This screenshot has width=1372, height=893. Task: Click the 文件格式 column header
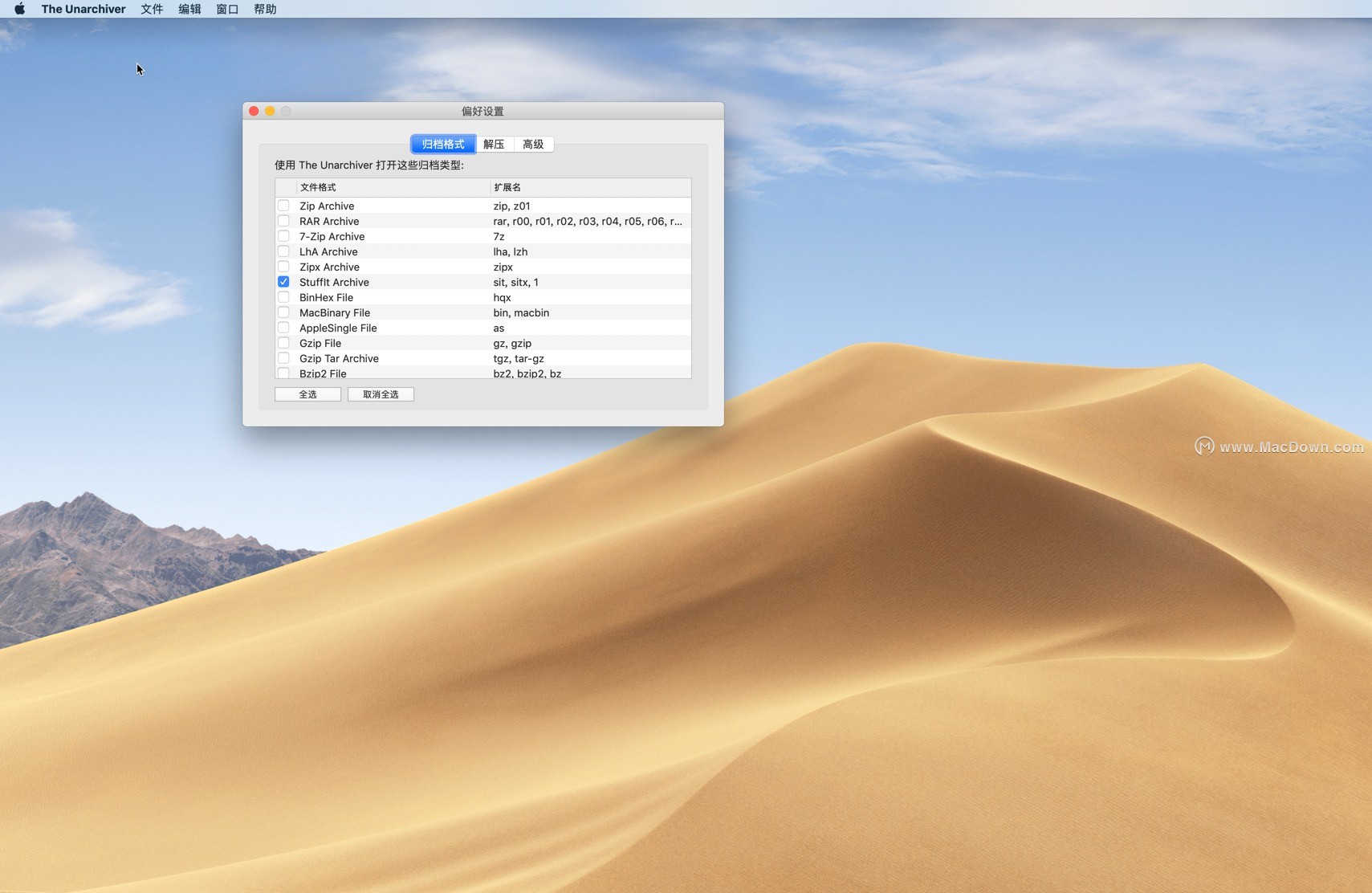point(392,187)
